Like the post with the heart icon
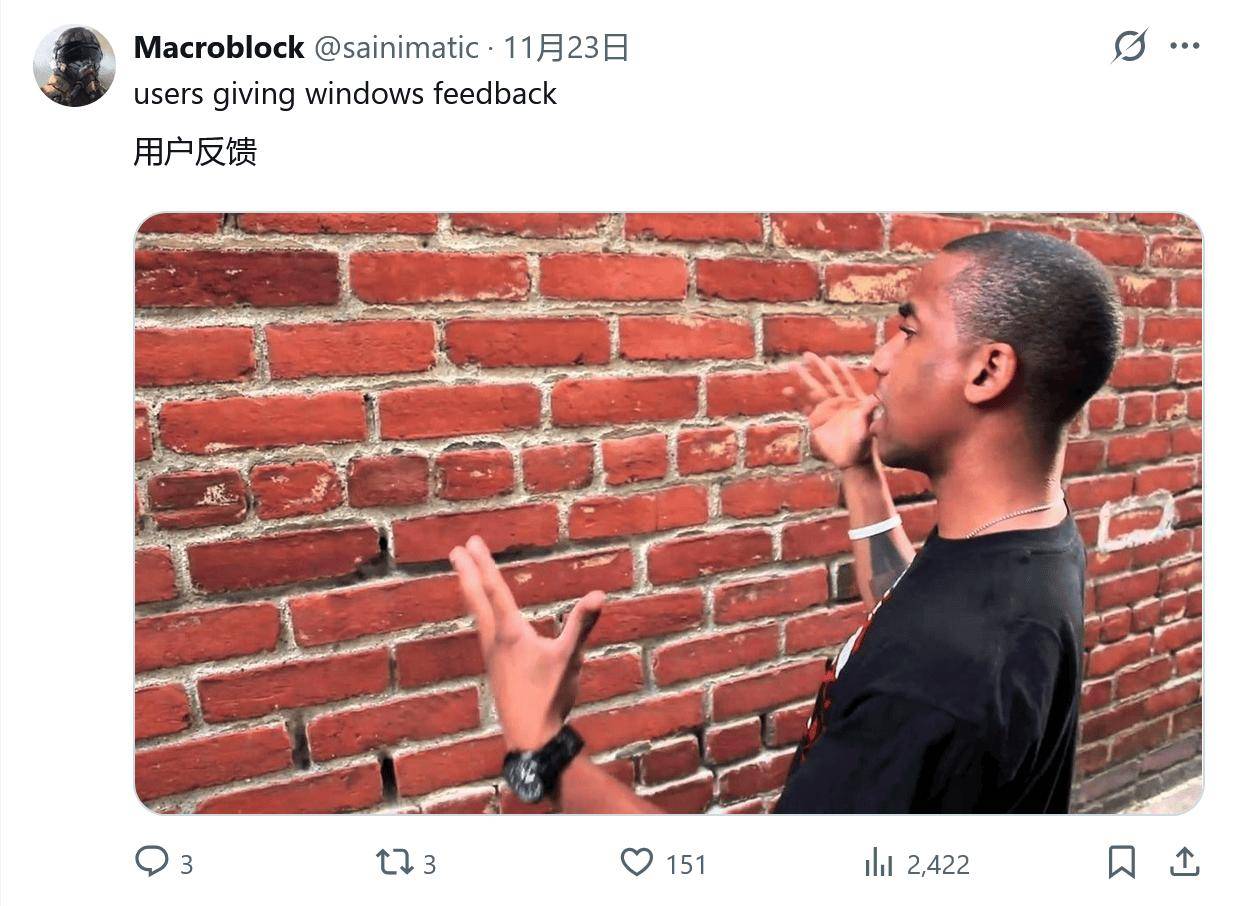The width and height of the screenshot is (1237, 906). [636, 862]
